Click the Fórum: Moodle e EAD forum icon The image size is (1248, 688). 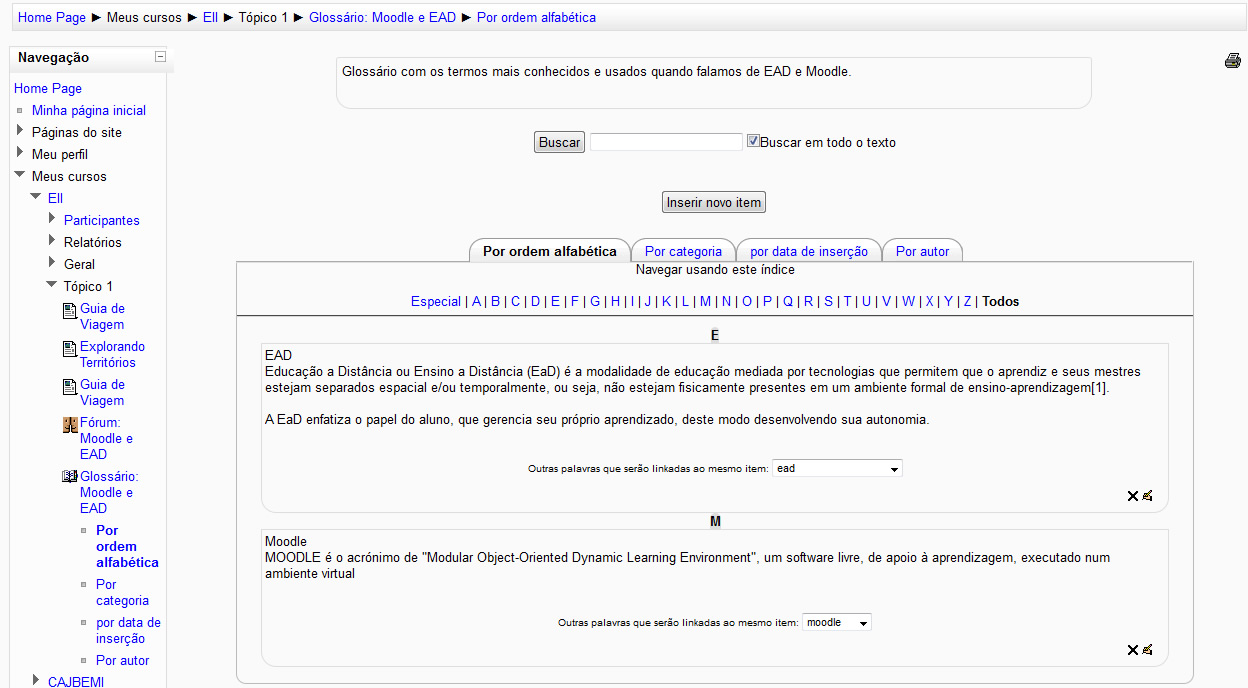pos(70,425)
